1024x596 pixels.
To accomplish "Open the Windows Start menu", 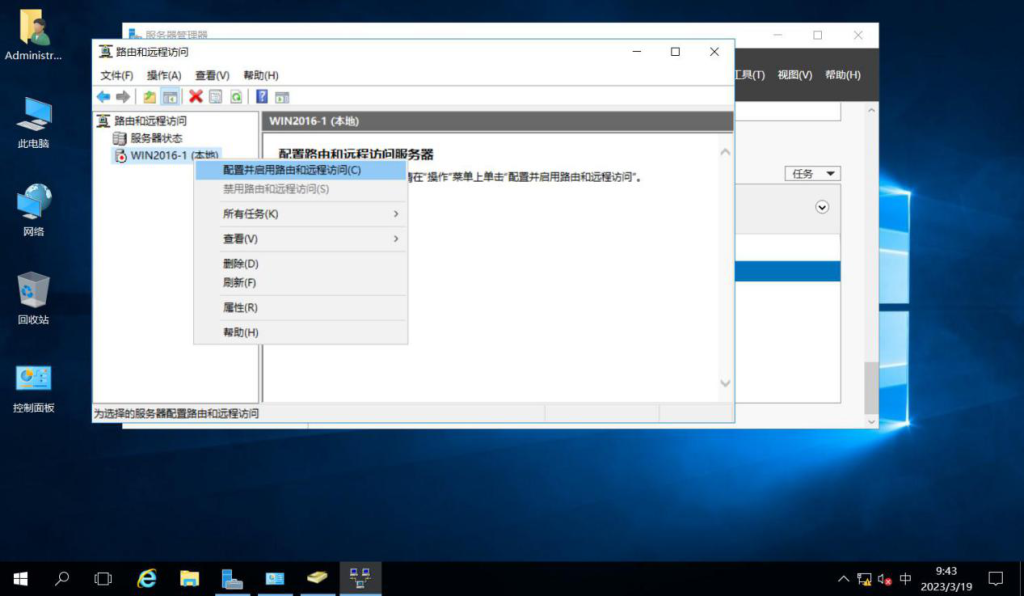I will pyautogui.click(x=20, y=578).
